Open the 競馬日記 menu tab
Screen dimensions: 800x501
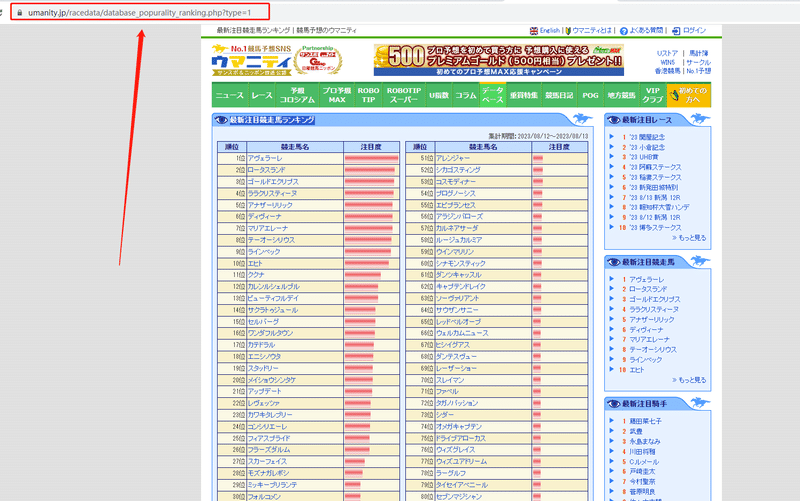click(x=559, y=95)
